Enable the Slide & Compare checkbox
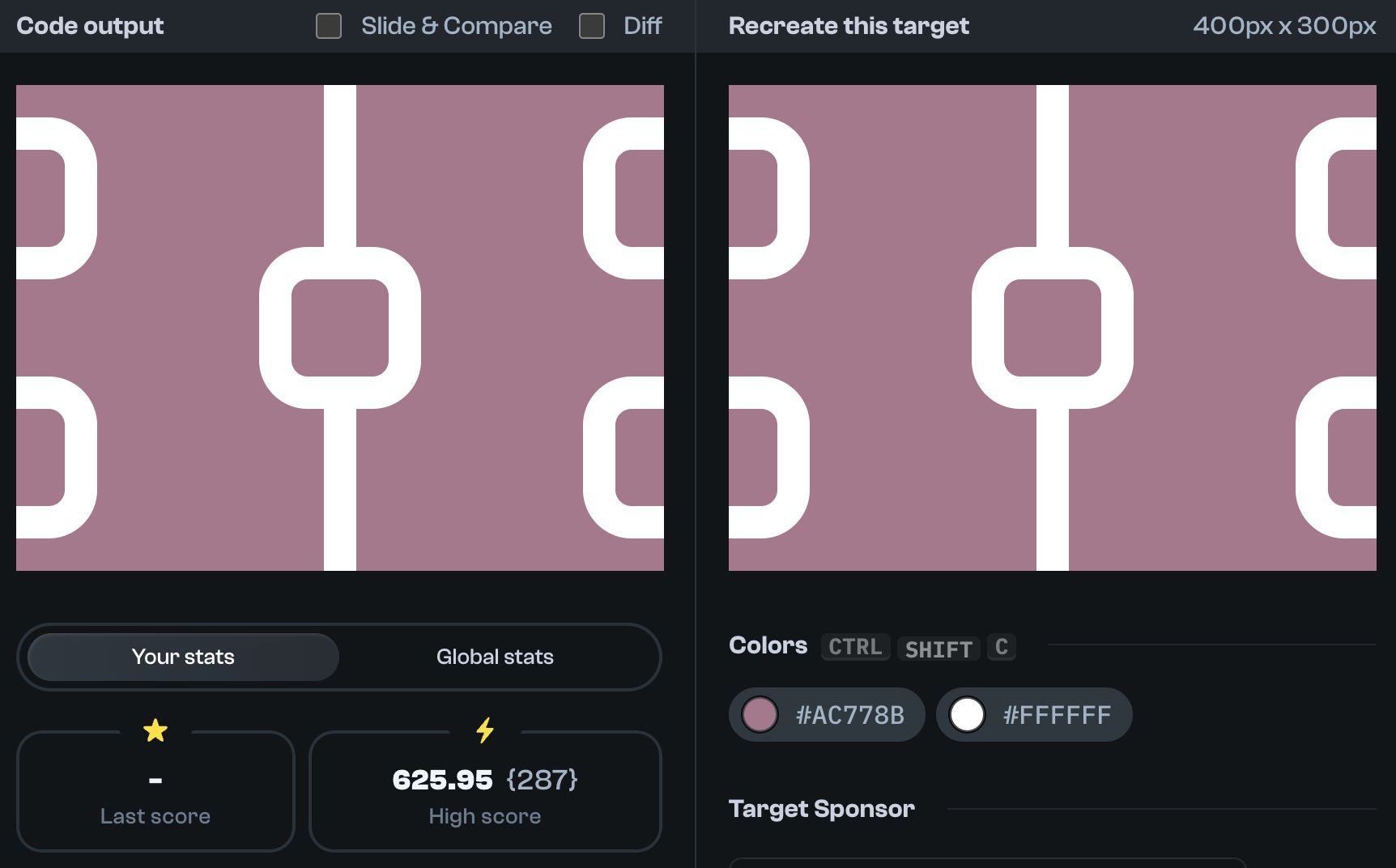Screen dimensions: 1396x868 329,25
